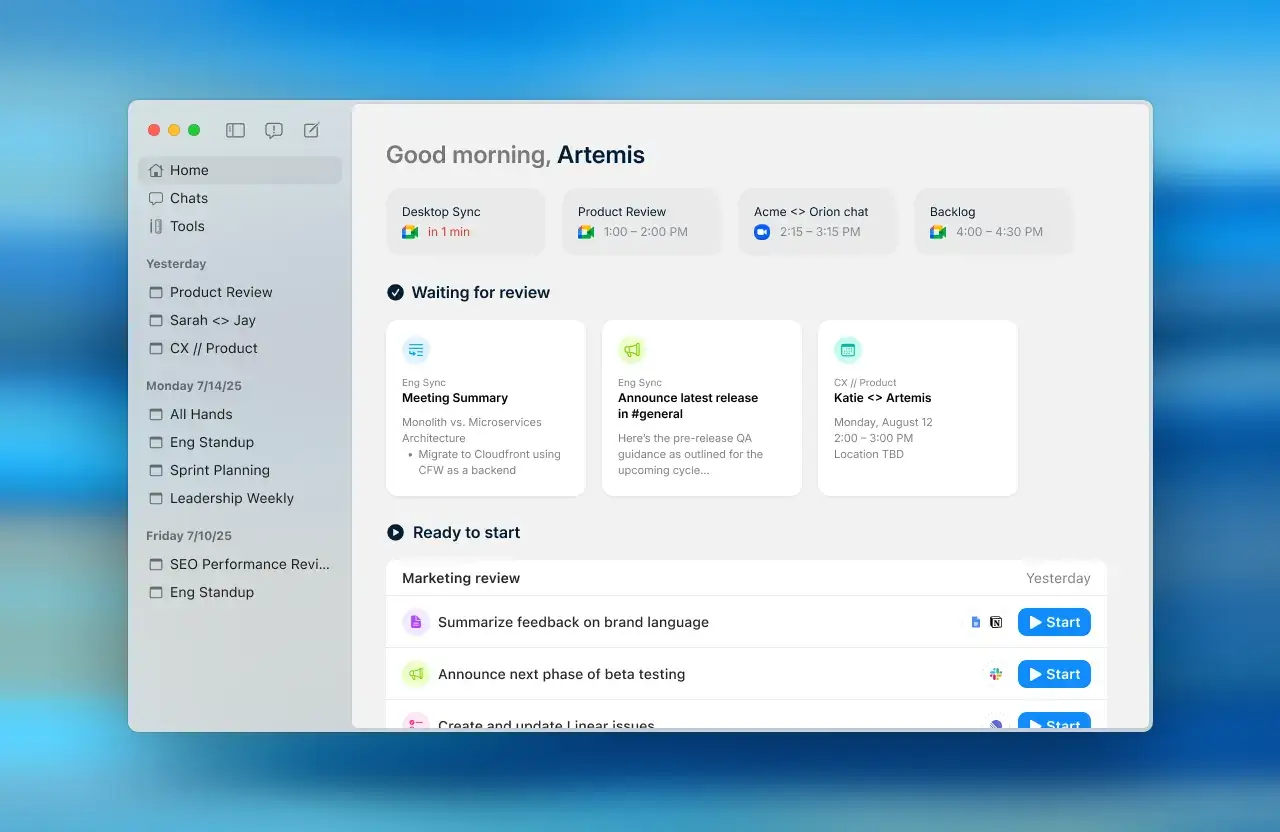Click the Yesterday label in Marketing review
The height and width of the screenshot is (832, 1280).
coord(1058,578)
